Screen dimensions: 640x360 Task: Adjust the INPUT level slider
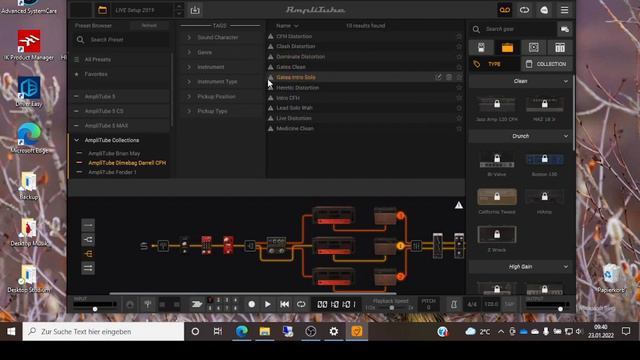coord(95,308)
